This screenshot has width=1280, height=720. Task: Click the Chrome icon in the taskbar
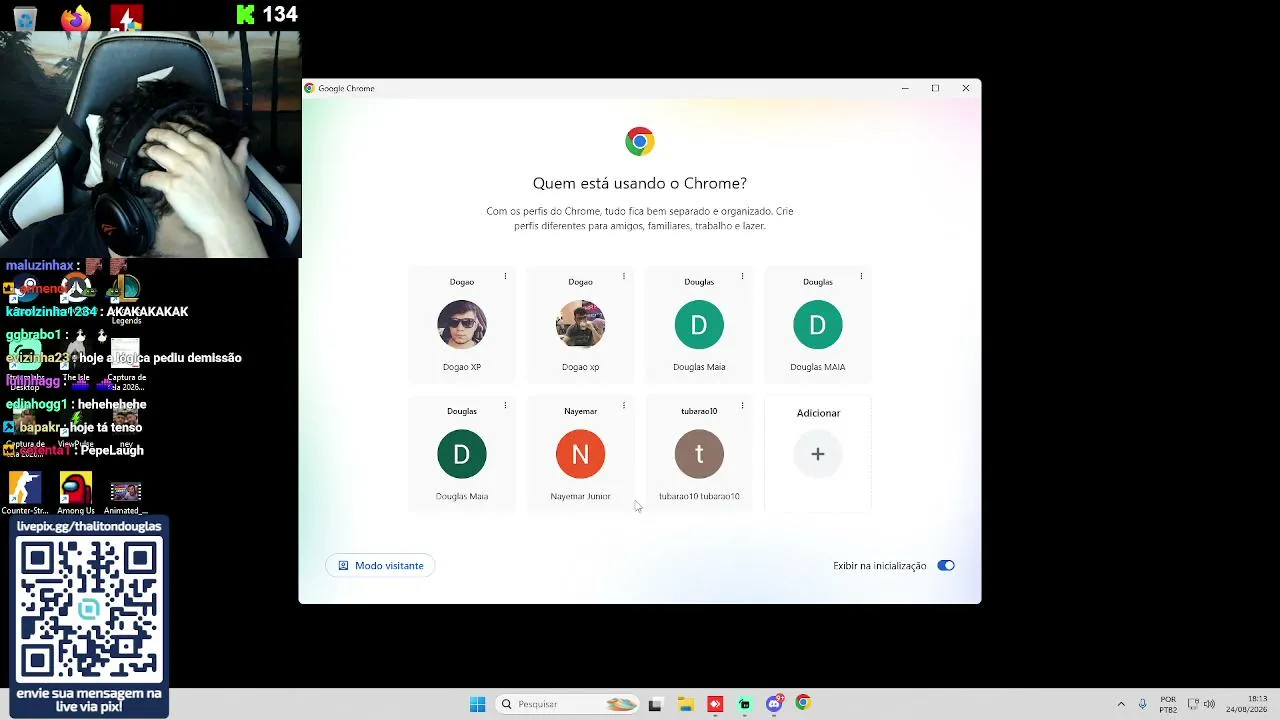(803, 704)
